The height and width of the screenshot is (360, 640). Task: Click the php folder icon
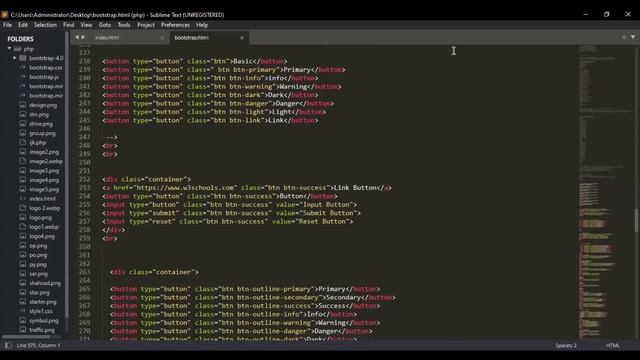point(17,49)
